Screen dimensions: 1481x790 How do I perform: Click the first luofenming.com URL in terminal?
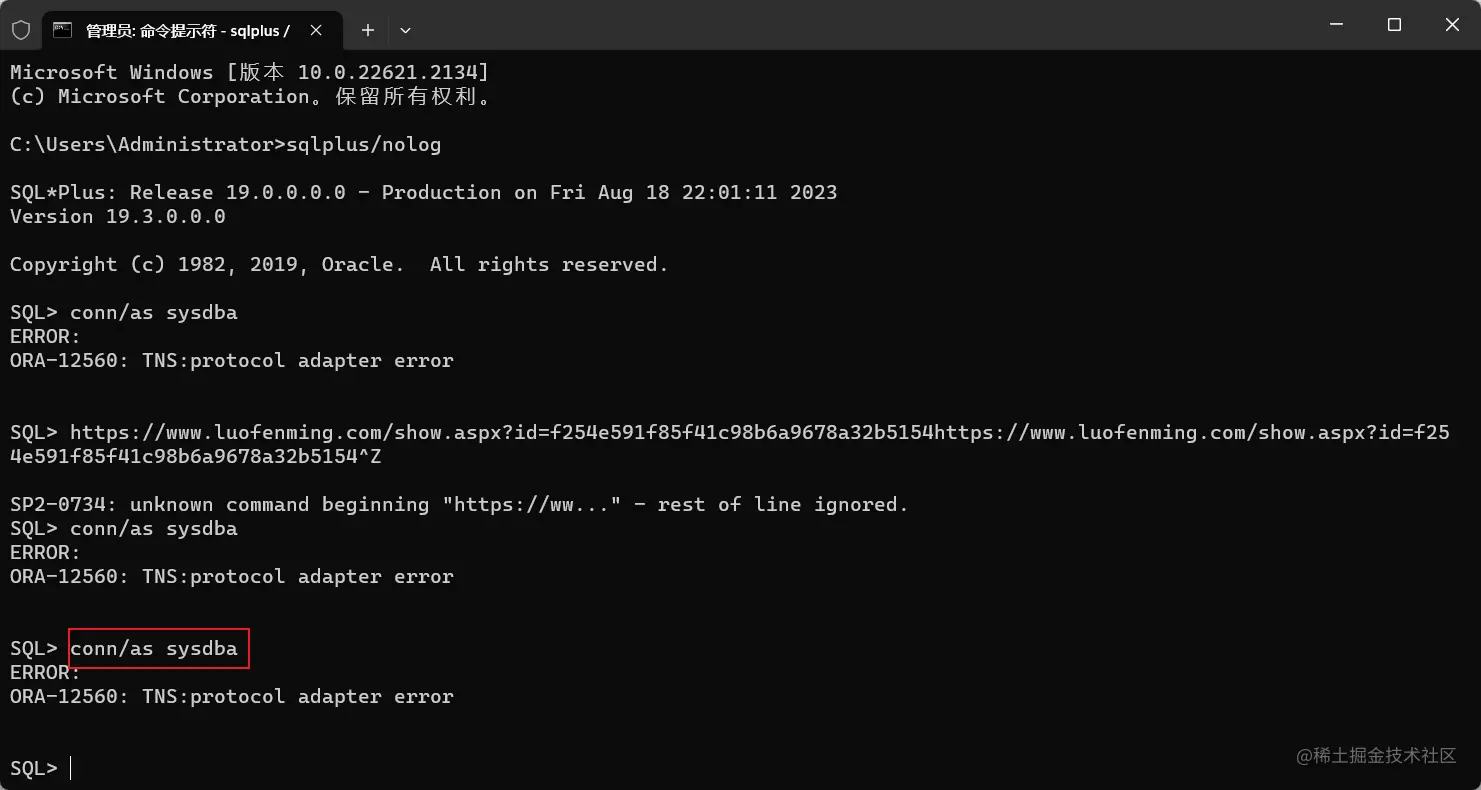tap(502, 432)
